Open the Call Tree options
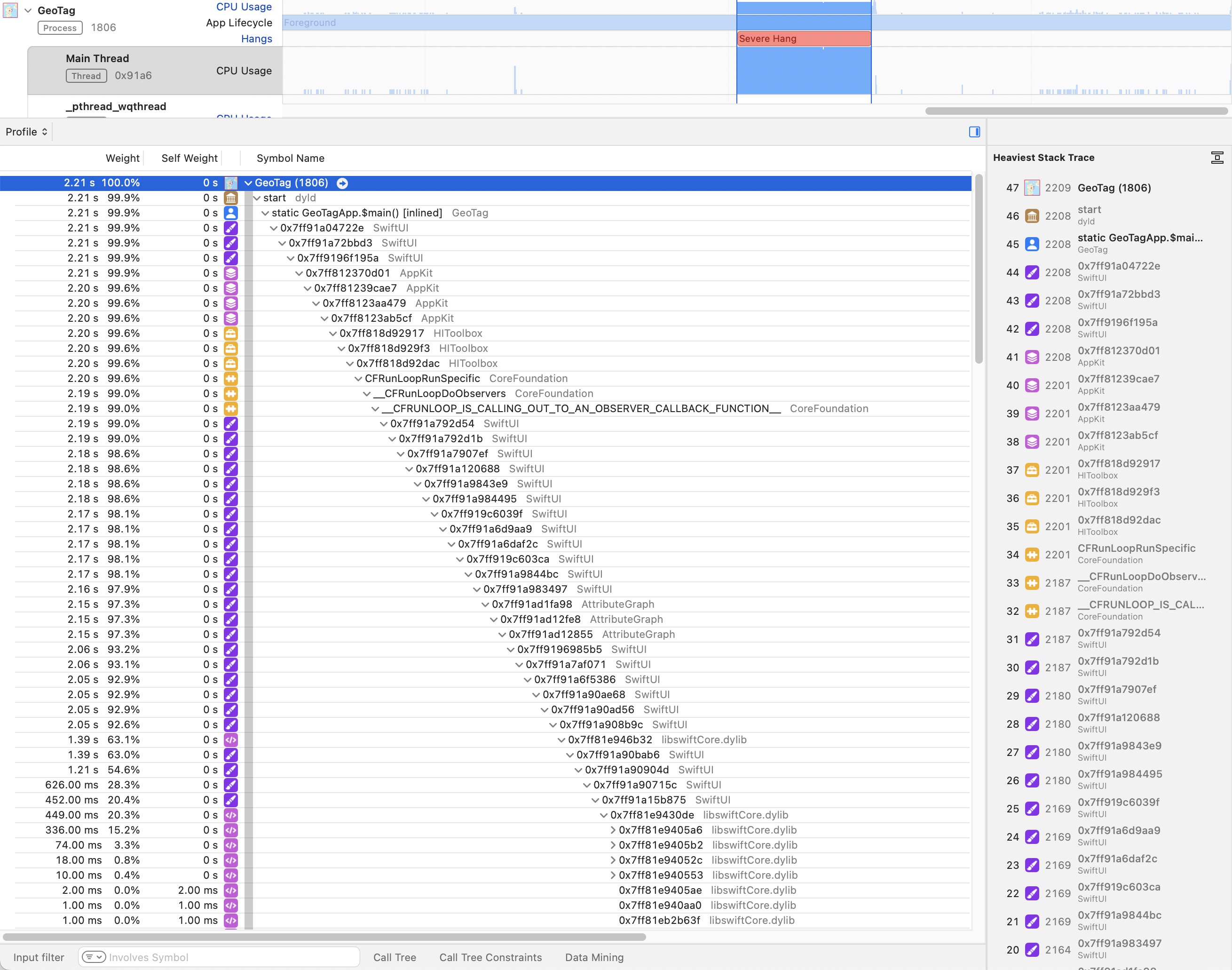The width and height of the screenshot is (1232, 970). (395, 957)
